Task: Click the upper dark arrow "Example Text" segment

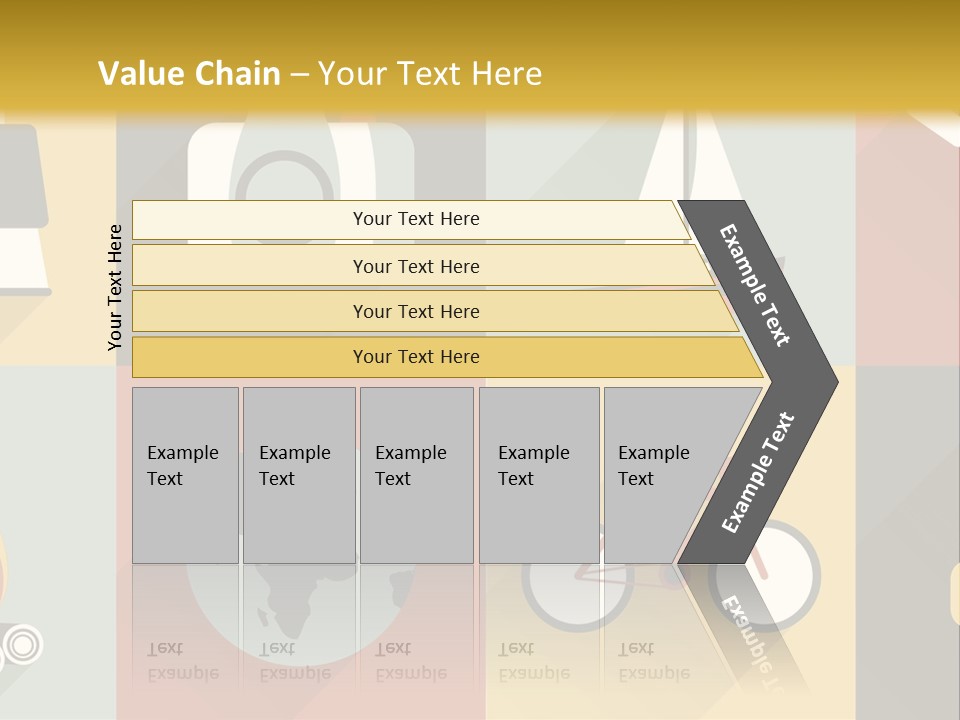Action: (757, 285)
